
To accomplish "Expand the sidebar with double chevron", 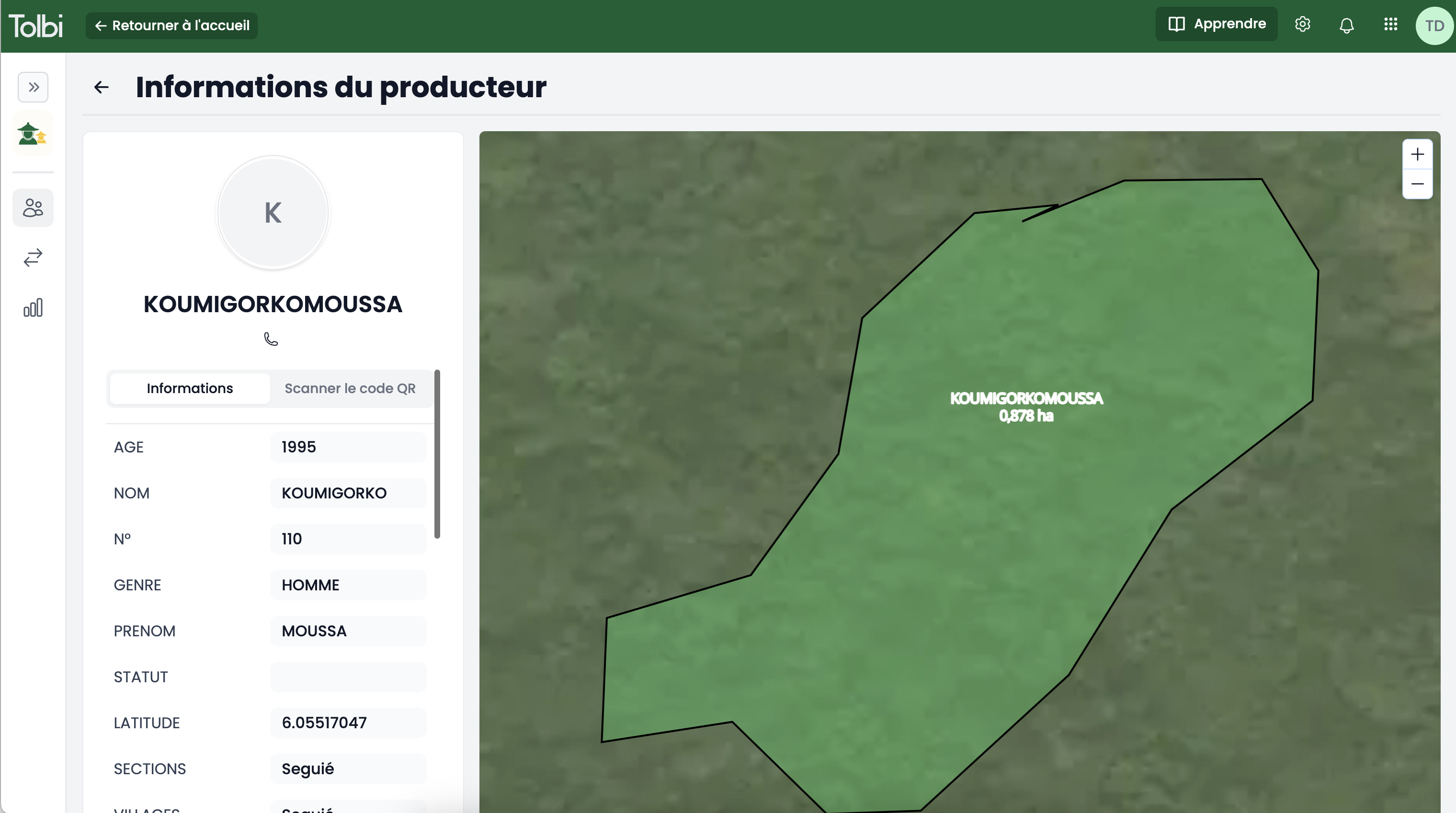I will [34, 87].
